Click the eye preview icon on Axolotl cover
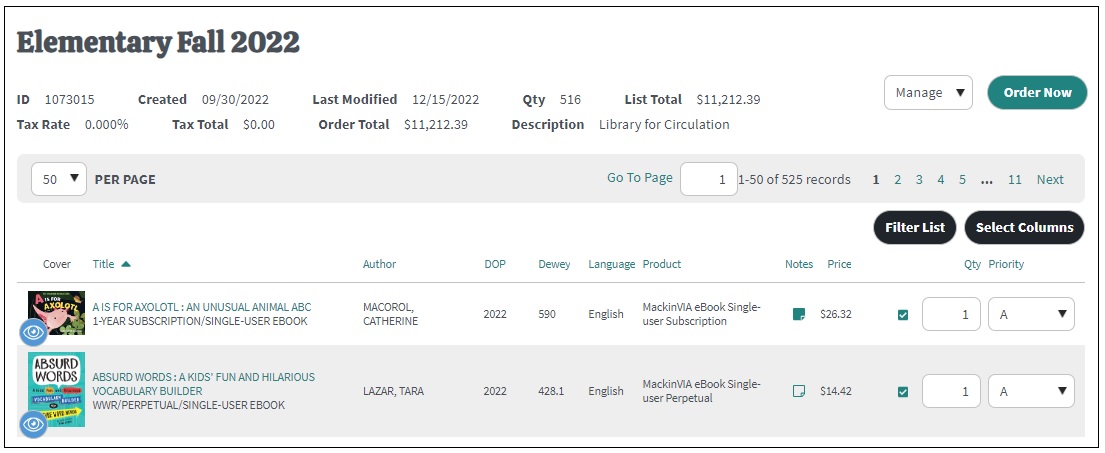The width and height of the screenshot is (1105, 453). coord(33,333)
